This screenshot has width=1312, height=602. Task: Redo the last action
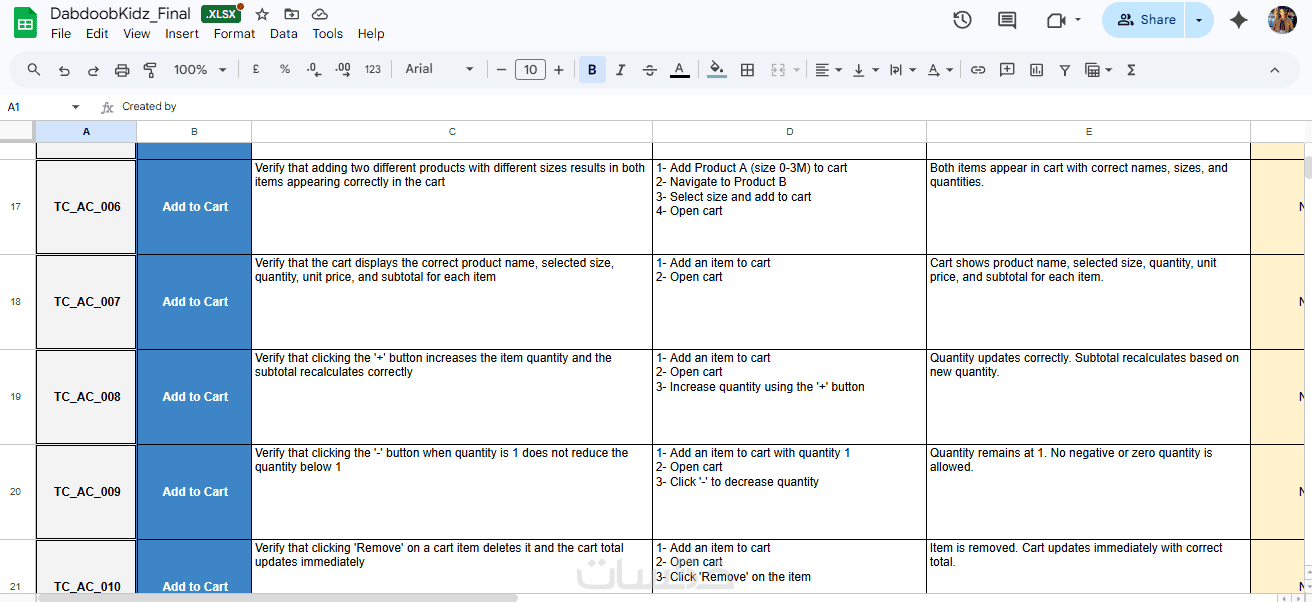coord(93,70)
